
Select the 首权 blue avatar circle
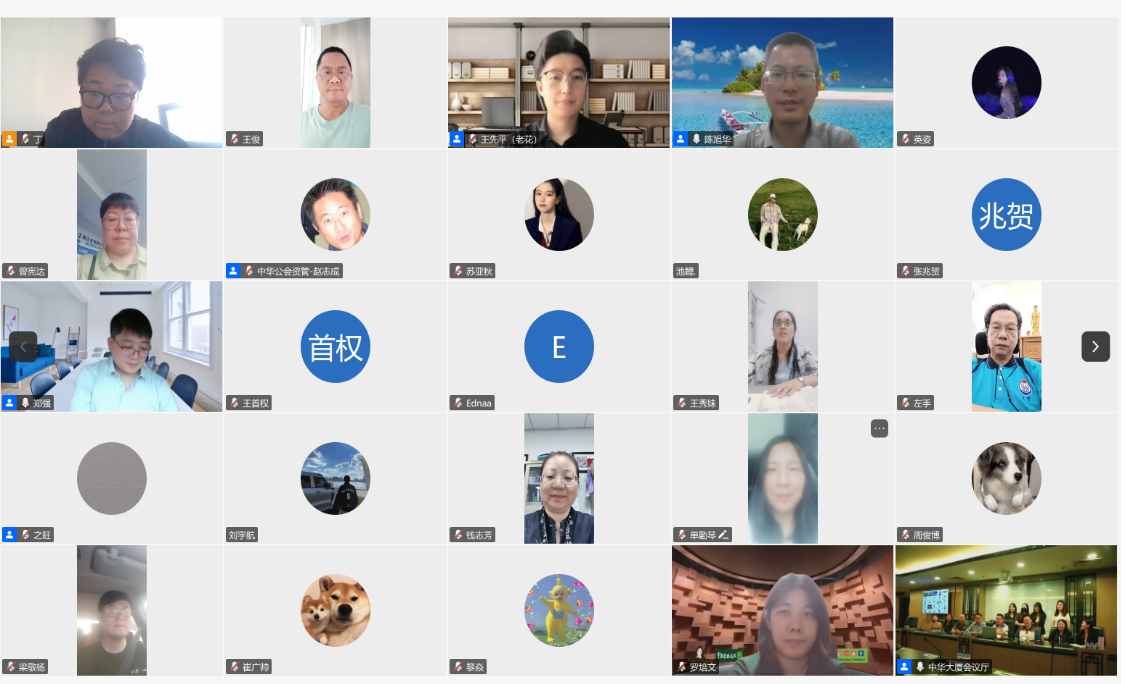point(335,347)
